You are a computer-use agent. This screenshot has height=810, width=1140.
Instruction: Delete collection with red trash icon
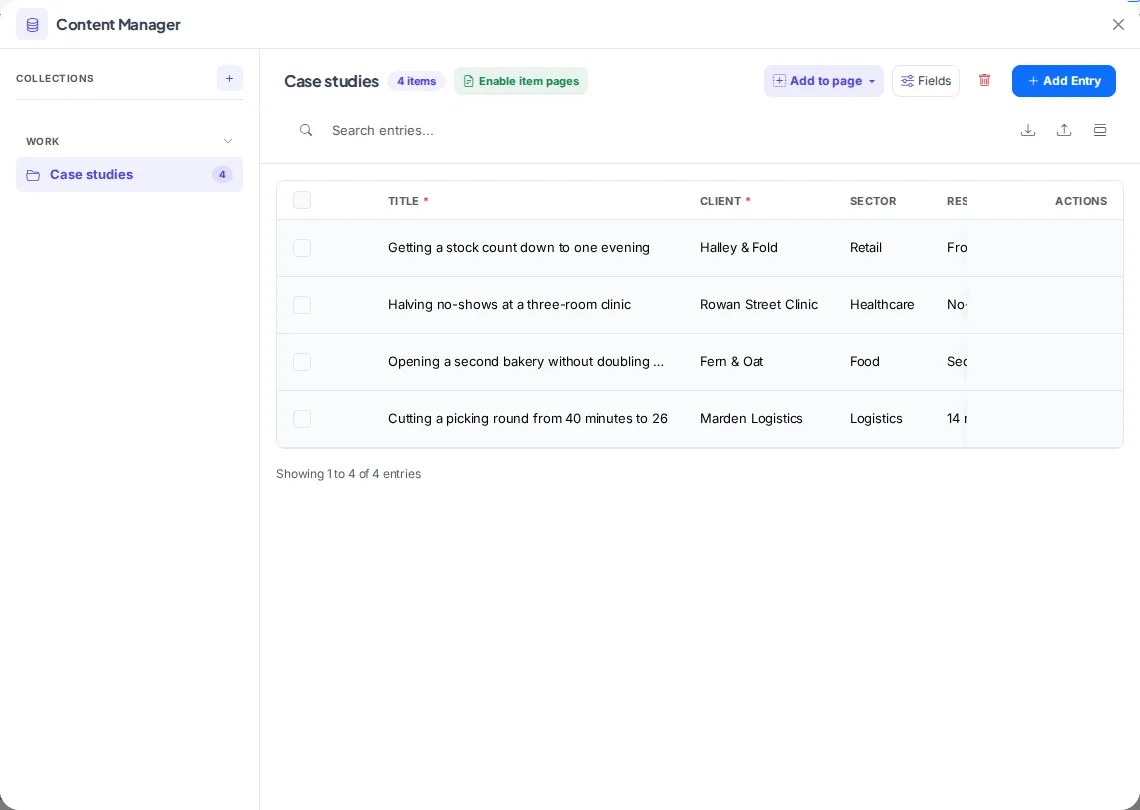click(x=984, y=80)
